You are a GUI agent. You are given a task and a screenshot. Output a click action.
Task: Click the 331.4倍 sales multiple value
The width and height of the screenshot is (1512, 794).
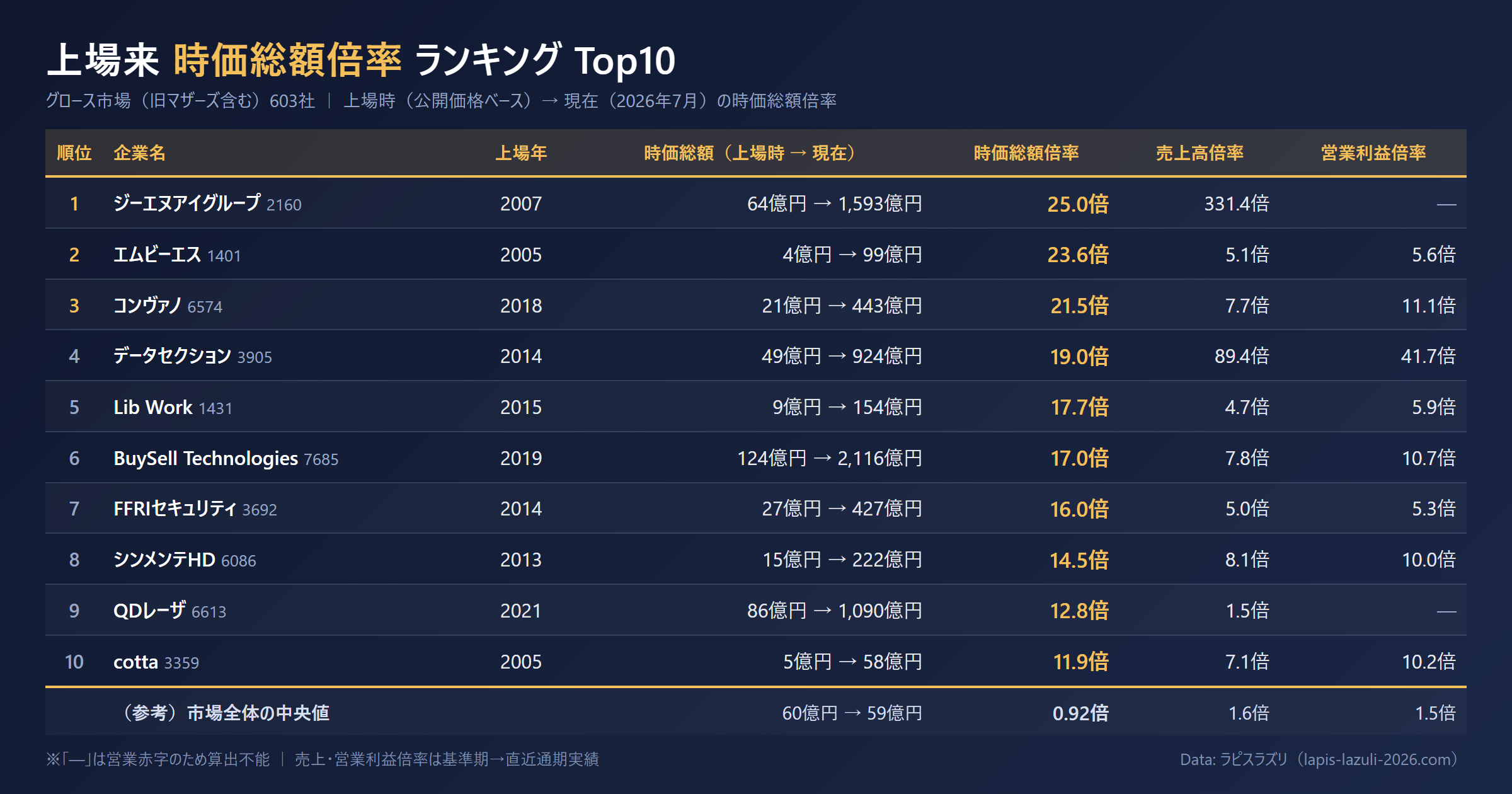pyautogui.click(x=1237, y=204)
